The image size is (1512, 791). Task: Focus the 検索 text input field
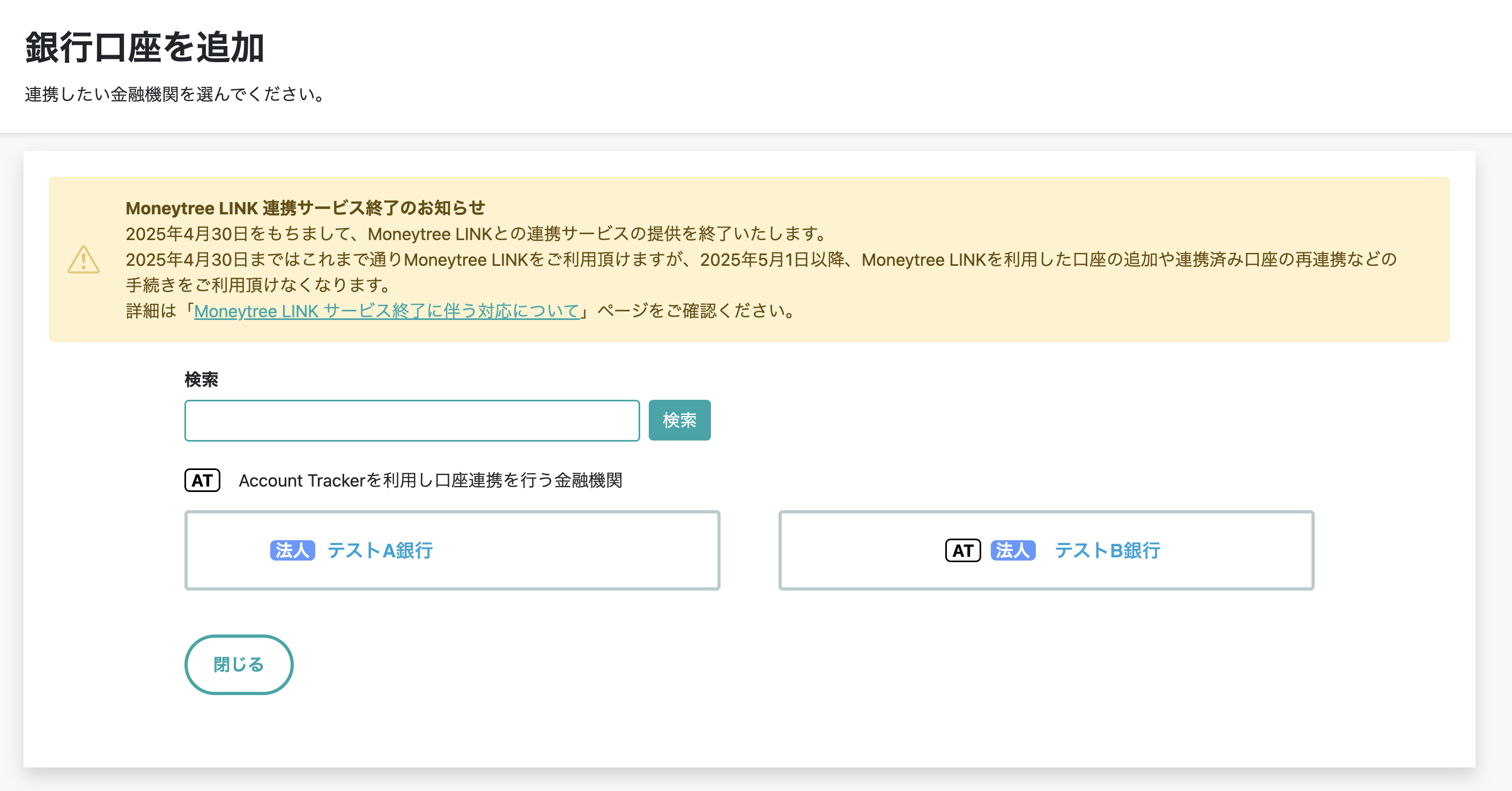(412, 420)
